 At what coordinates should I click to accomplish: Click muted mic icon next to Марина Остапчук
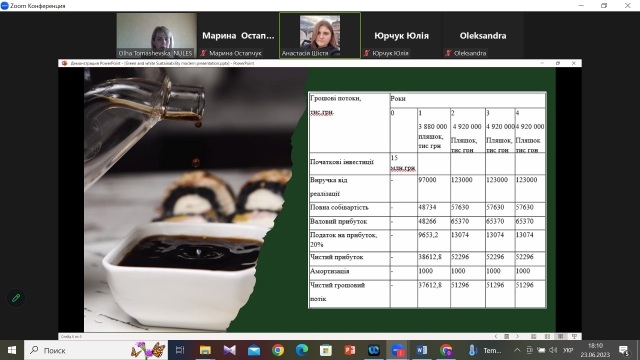(203, 53)
